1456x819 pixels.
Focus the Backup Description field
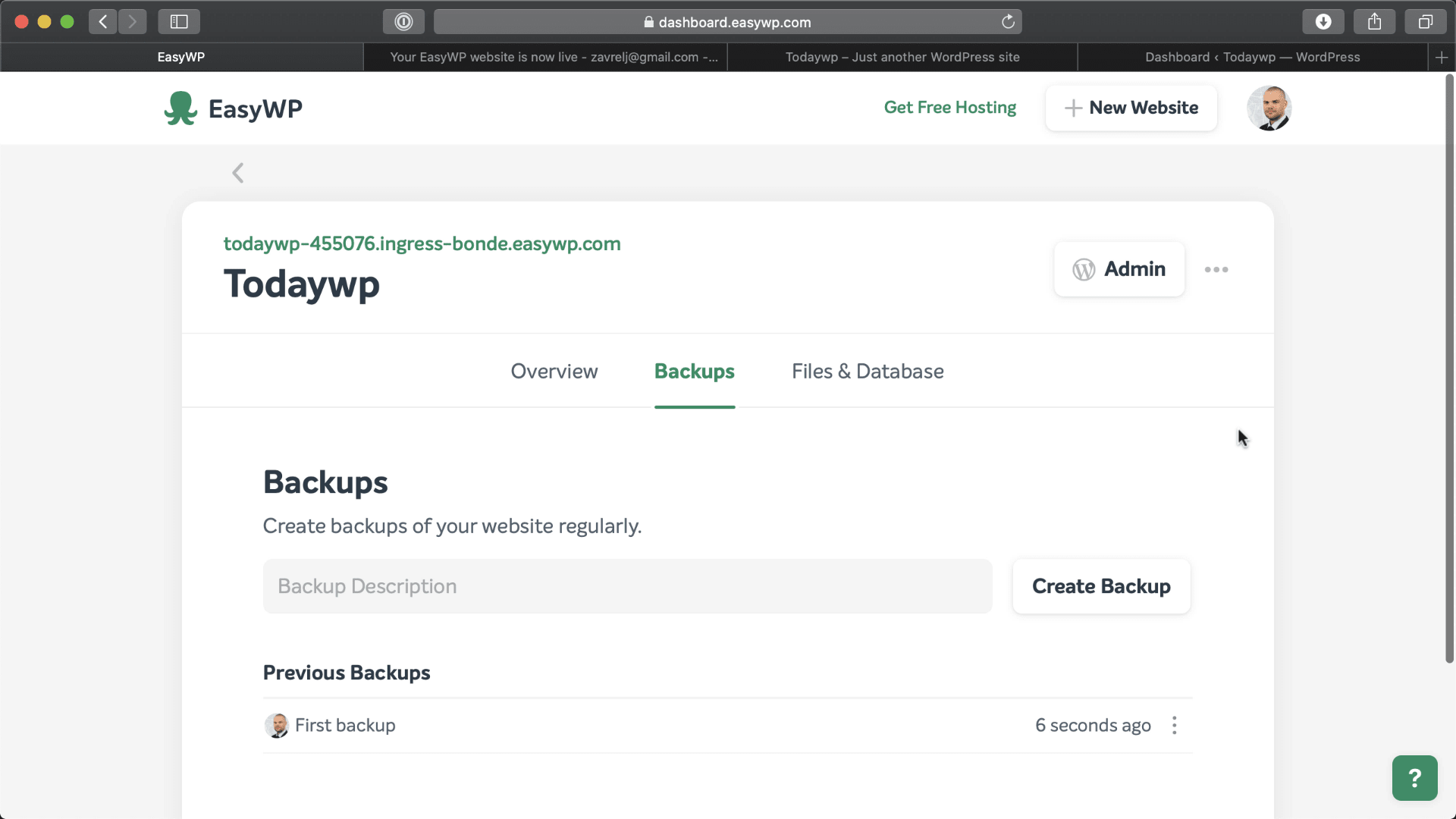point(627,586)
